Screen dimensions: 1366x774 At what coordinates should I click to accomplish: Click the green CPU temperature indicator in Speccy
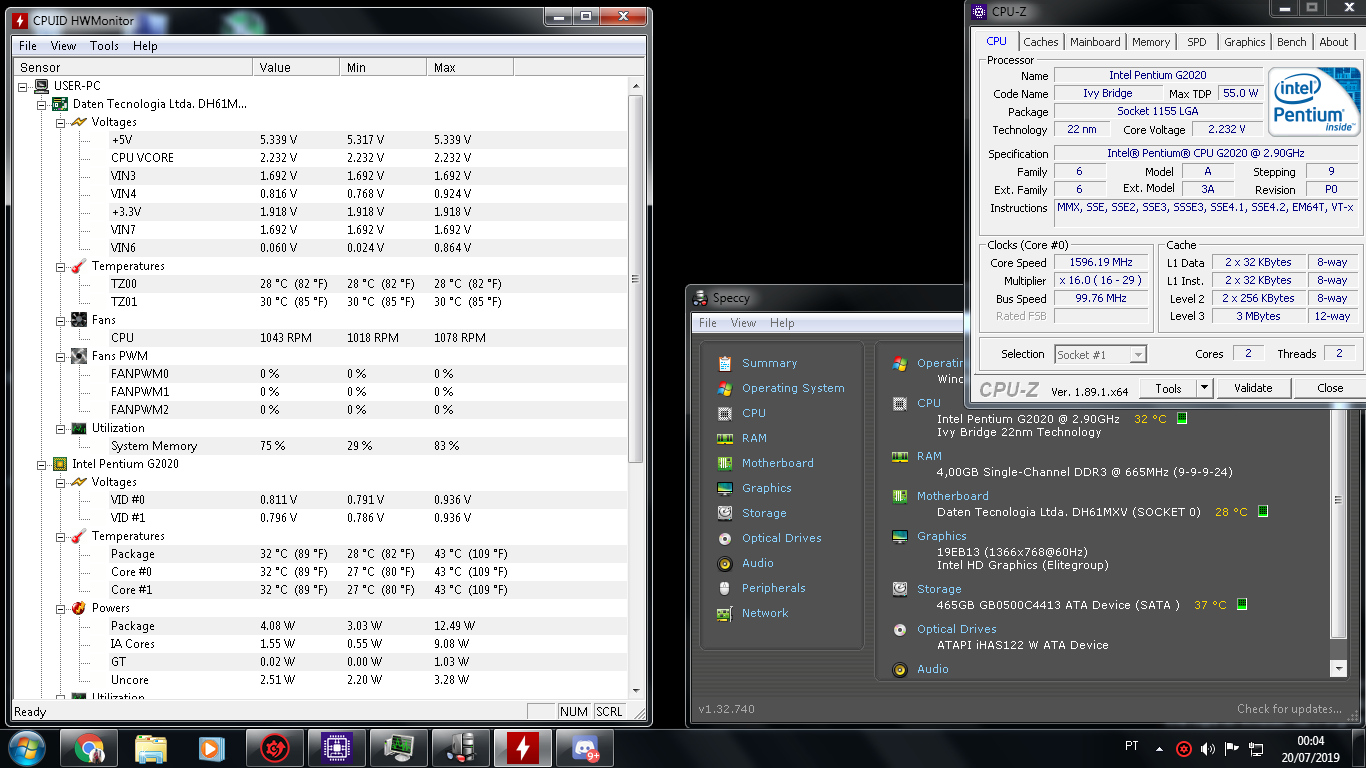1182,418
